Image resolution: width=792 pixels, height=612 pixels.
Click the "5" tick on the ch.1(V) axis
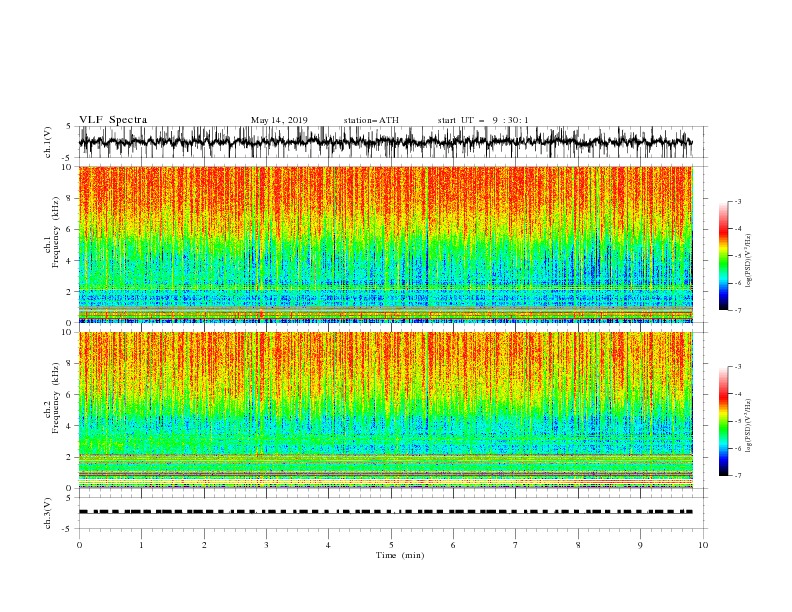tap(69, 127)
